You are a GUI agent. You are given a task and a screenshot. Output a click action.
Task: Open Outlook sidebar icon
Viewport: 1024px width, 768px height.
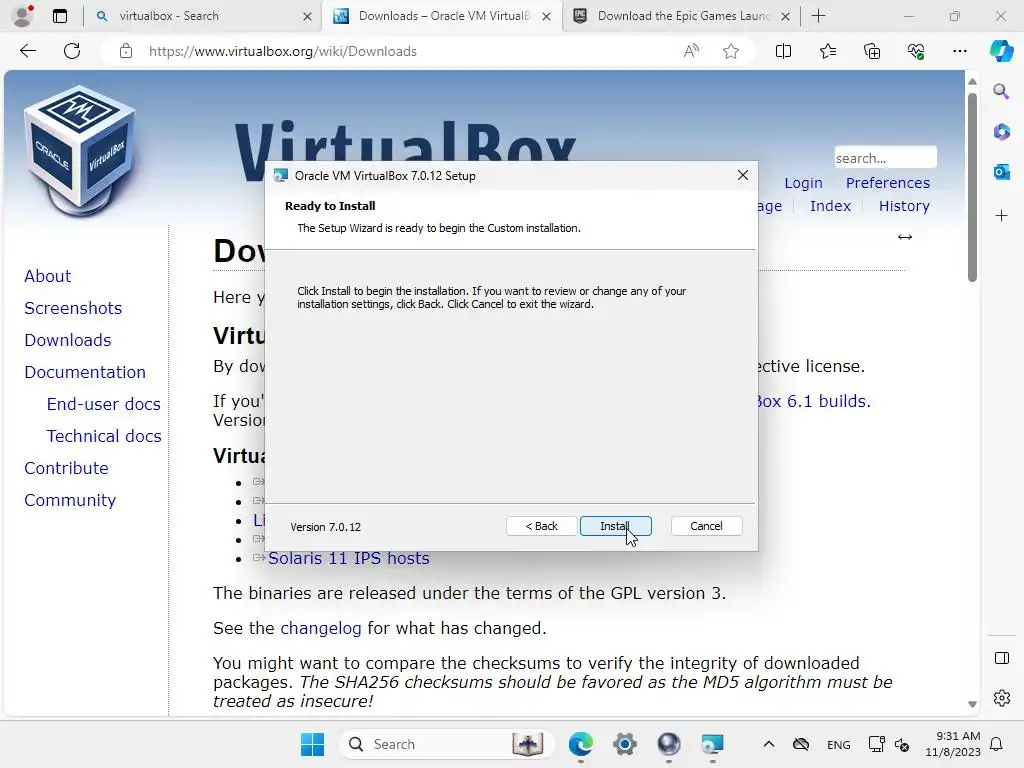point(1001,172)
